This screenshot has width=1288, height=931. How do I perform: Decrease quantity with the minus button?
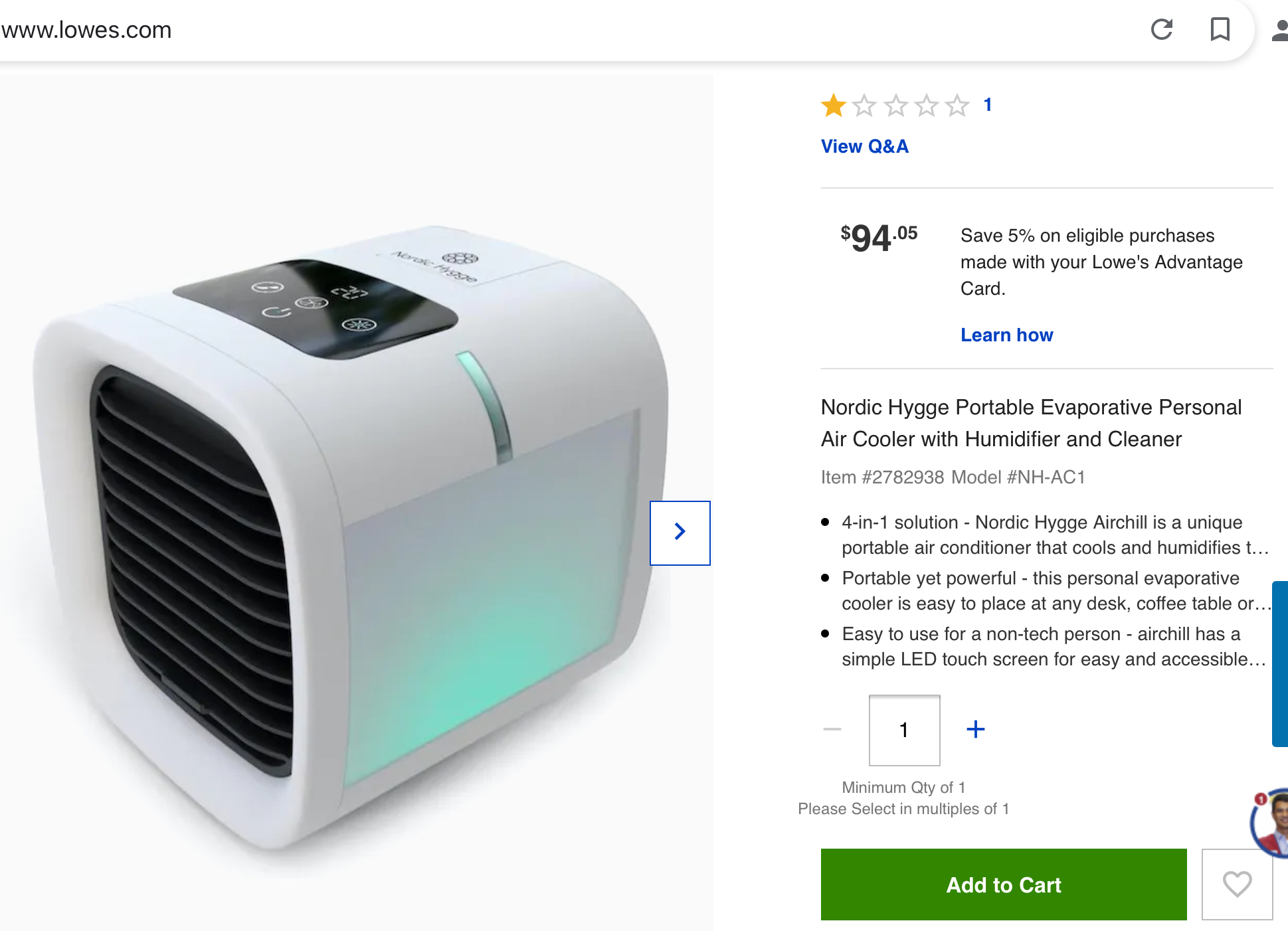coord(832,729)
